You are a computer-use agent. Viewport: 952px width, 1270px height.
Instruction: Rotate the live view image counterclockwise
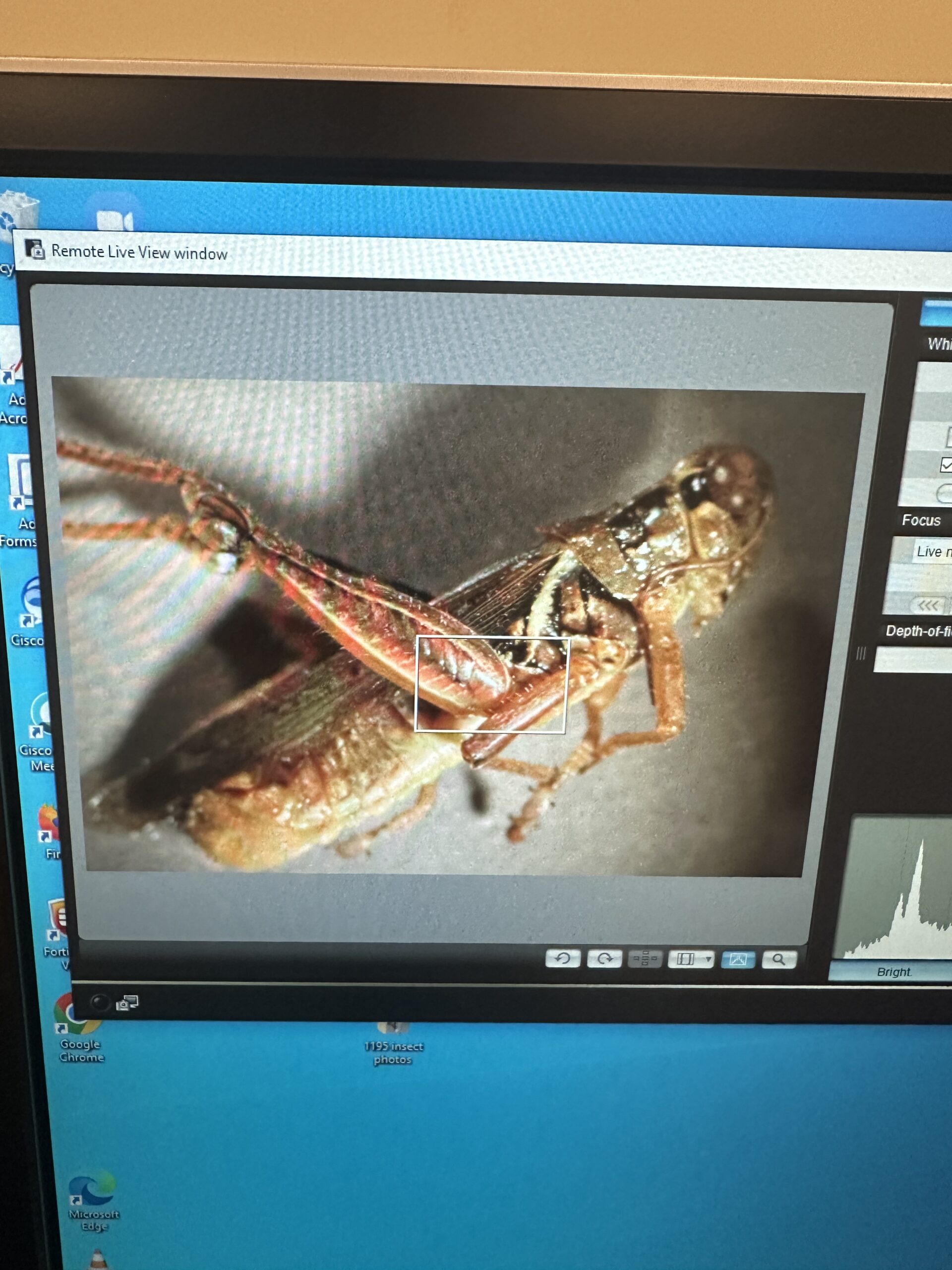coord(562,957)
